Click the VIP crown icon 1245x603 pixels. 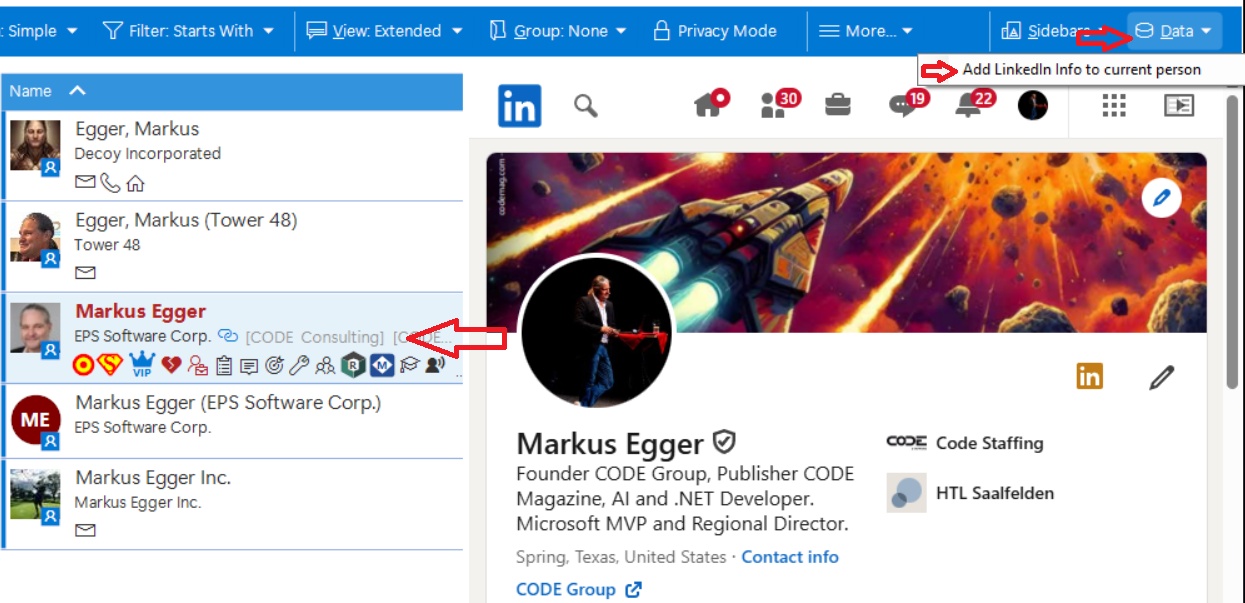(141, 364)
